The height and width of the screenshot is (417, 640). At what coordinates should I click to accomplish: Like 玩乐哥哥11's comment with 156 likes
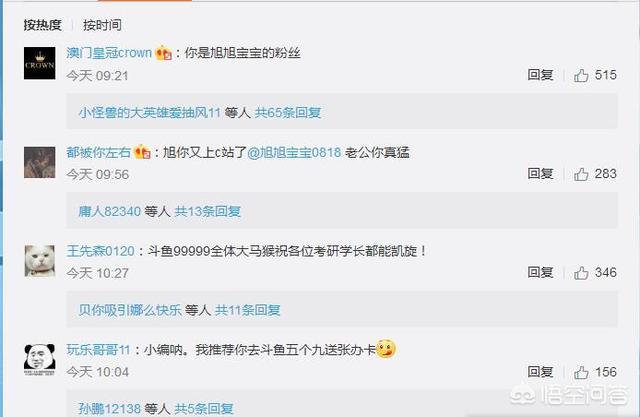[581, 372]
